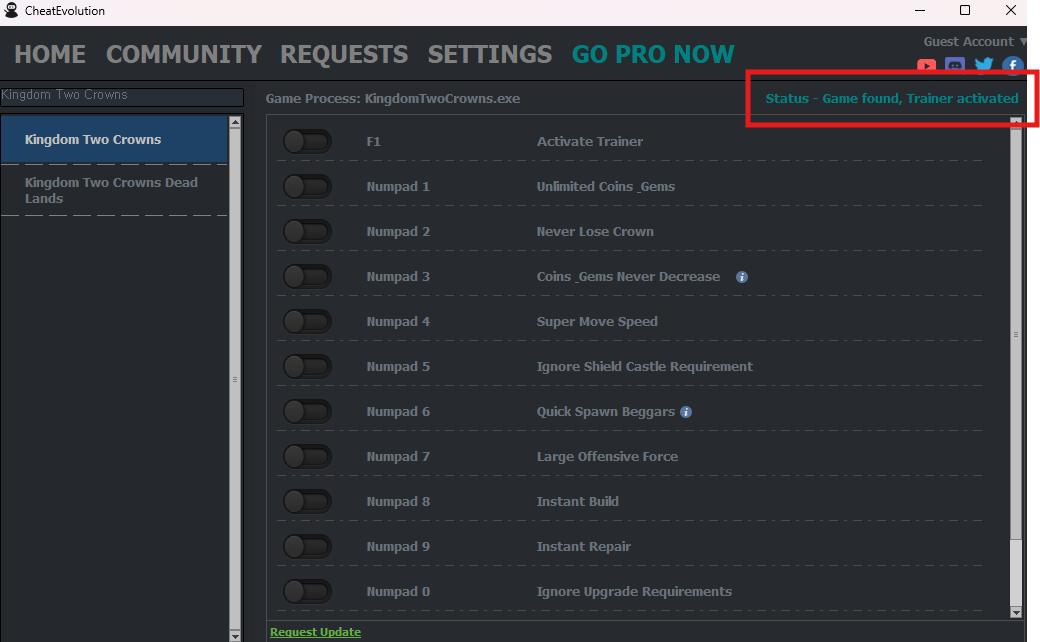Open the REQUESTS tab
Image resolution: width=1040 pixels, height=642 pixels.
pos(344,54)
